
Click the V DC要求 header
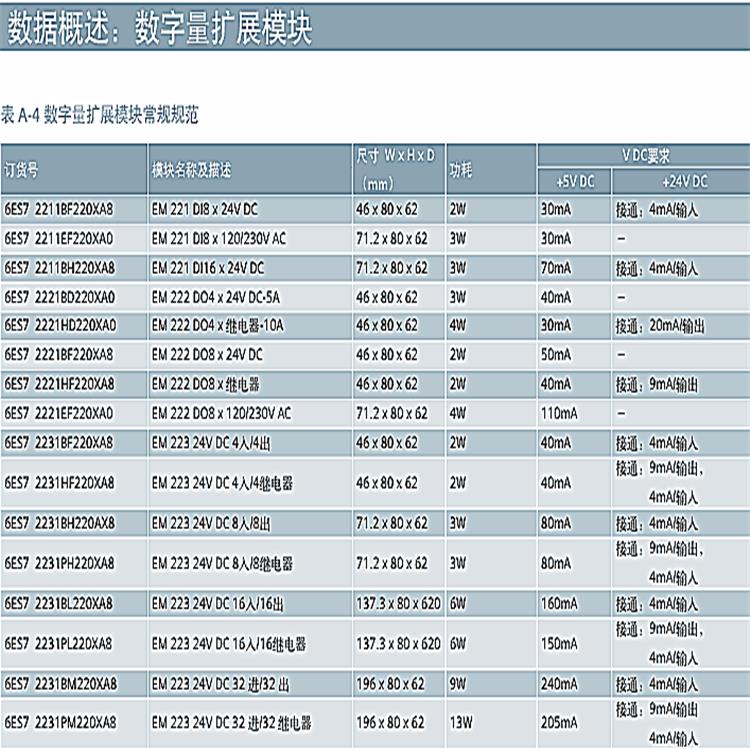646,155
